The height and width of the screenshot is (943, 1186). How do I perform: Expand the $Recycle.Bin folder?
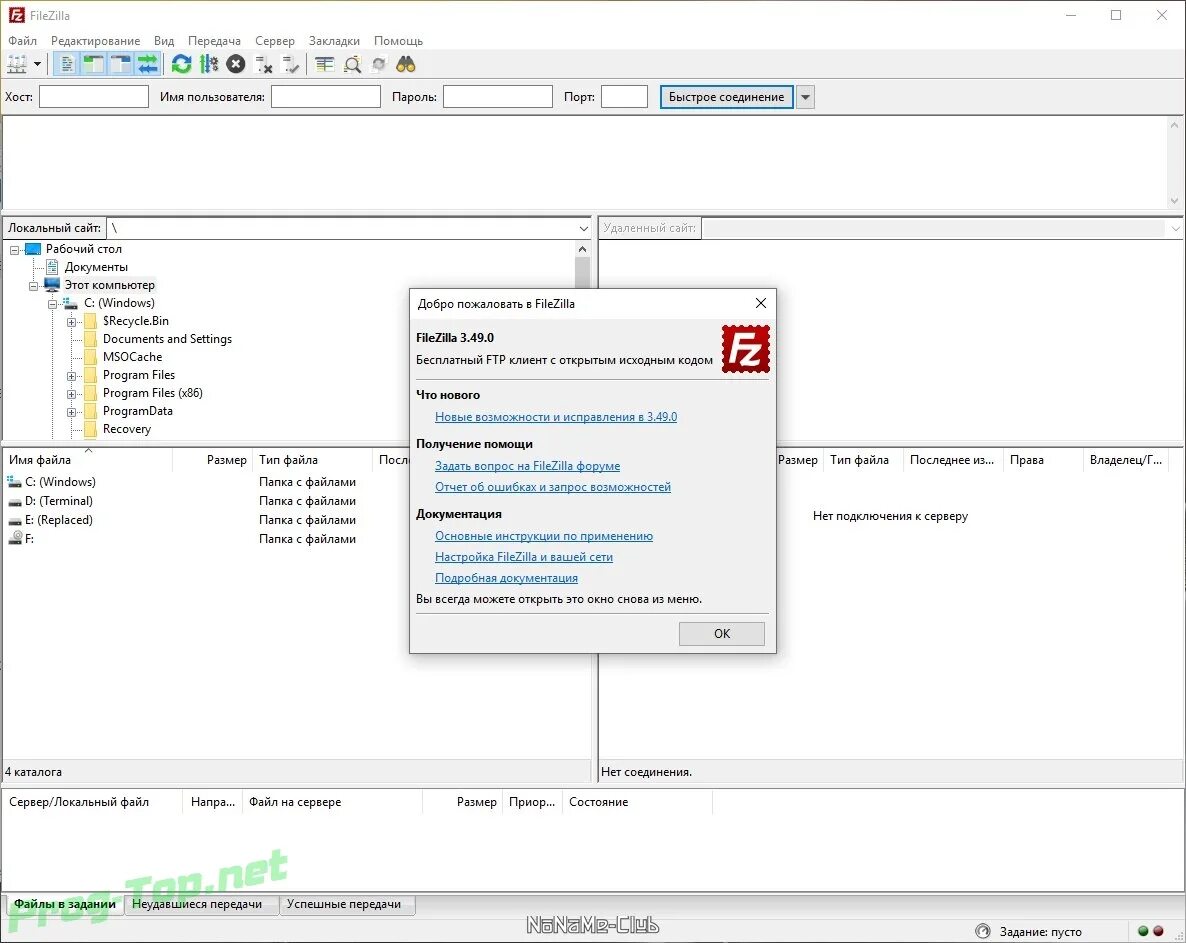click(71, 322)
